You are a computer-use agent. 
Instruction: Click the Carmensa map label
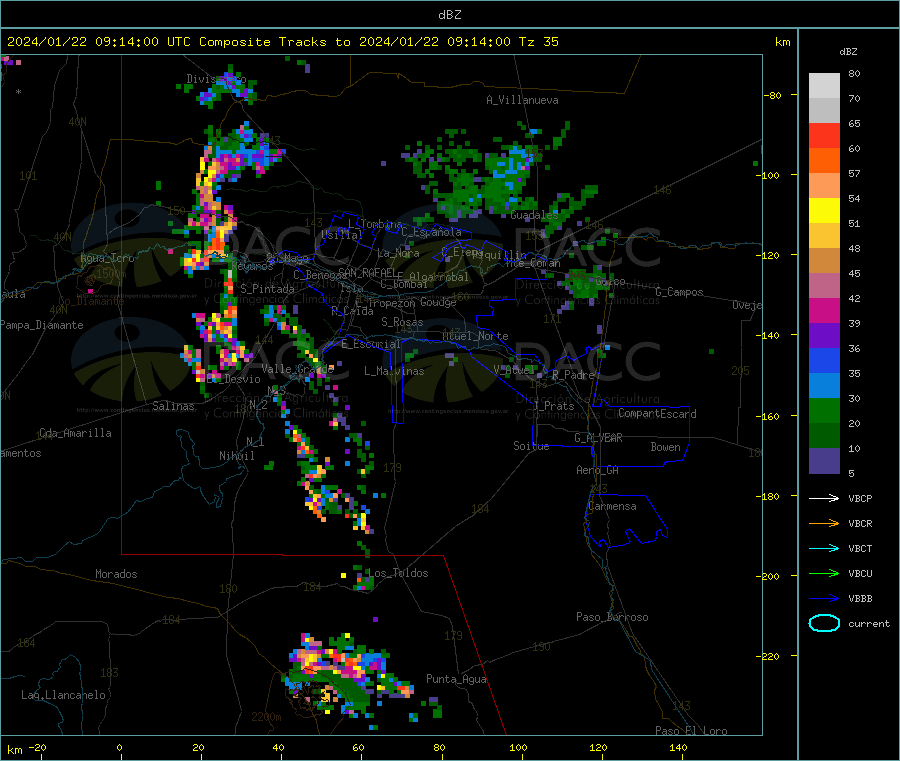click(612, 506)
